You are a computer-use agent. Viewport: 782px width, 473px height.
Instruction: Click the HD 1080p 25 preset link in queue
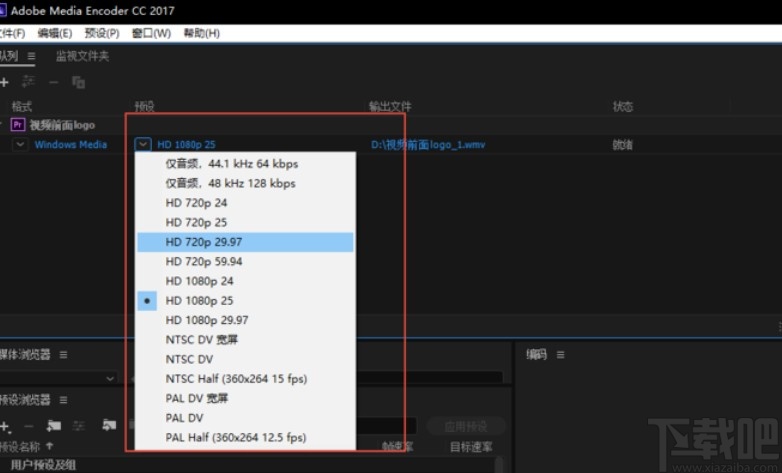pos(187,145)
